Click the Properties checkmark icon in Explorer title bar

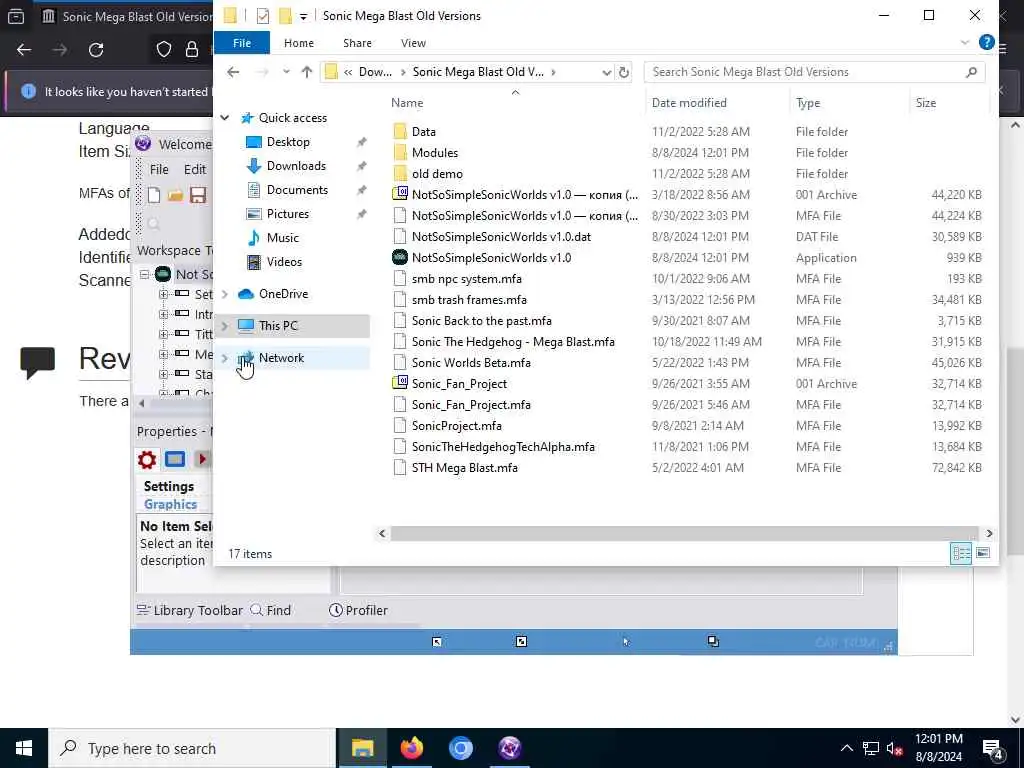click(263, 16)
